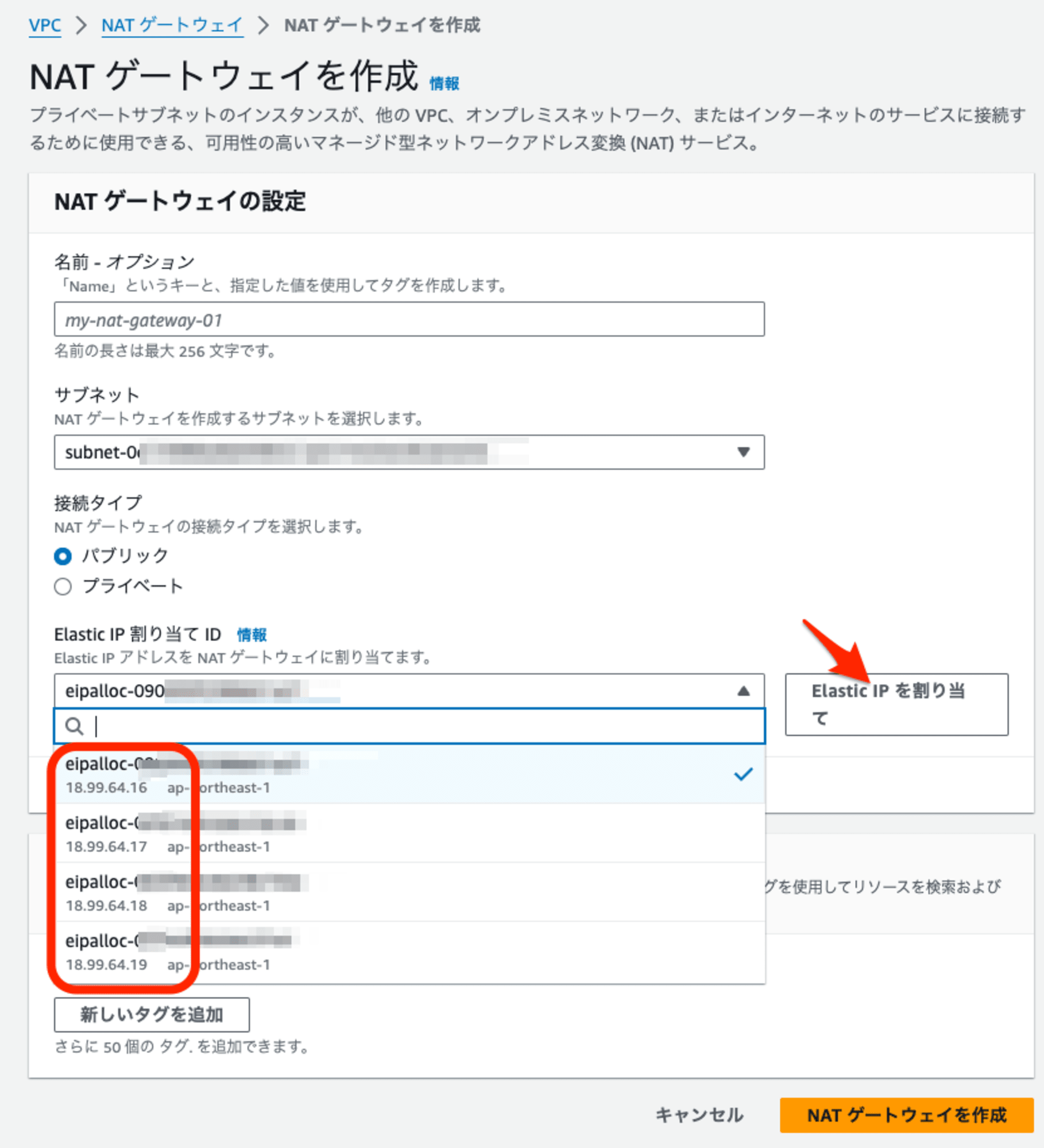Click the Elastic IP を割り当て button
The image size is (1044, 1148).
click(896, 704)
